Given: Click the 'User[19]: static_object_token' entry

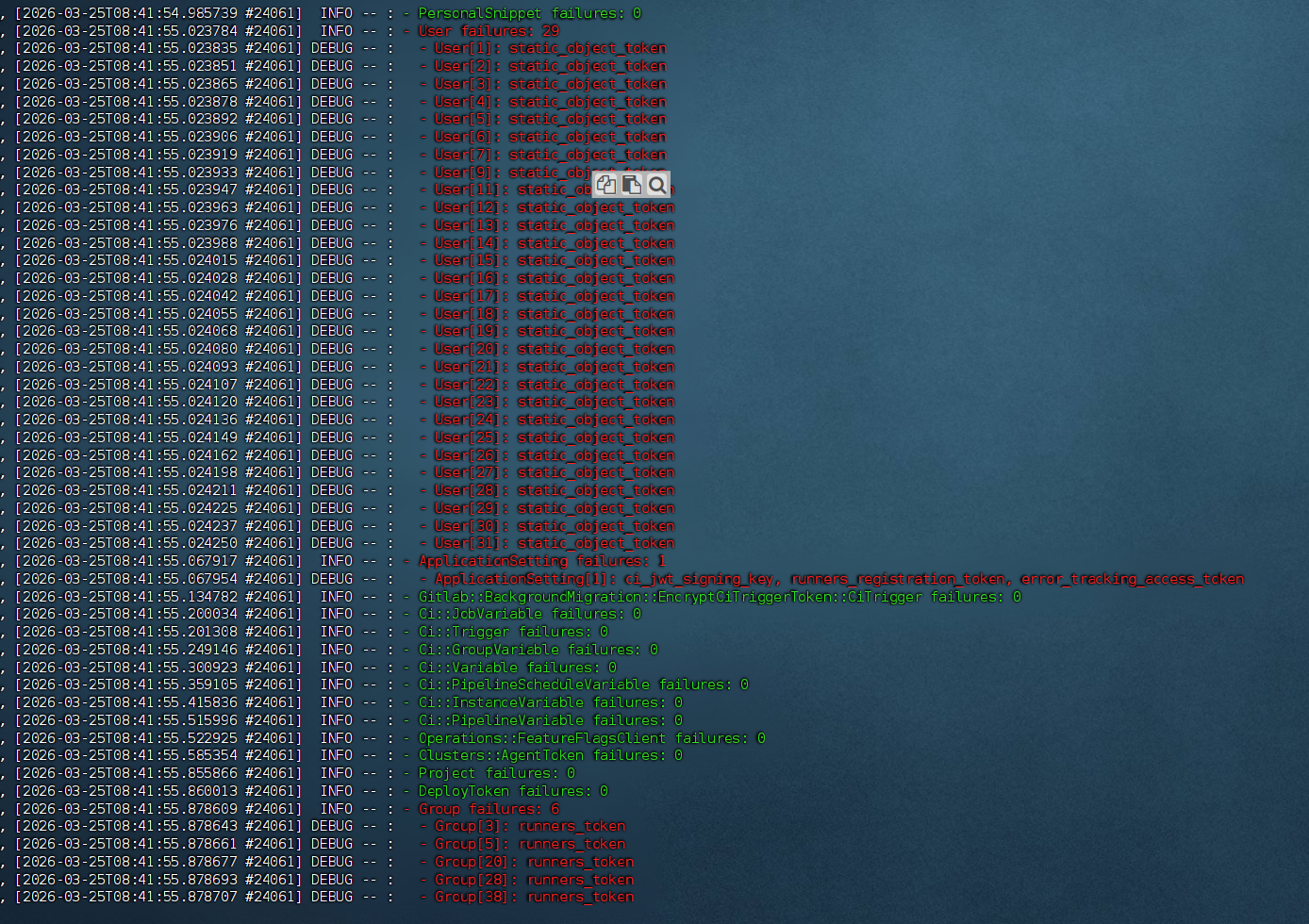Looking at the screenshot, I should tap(555, 331).
